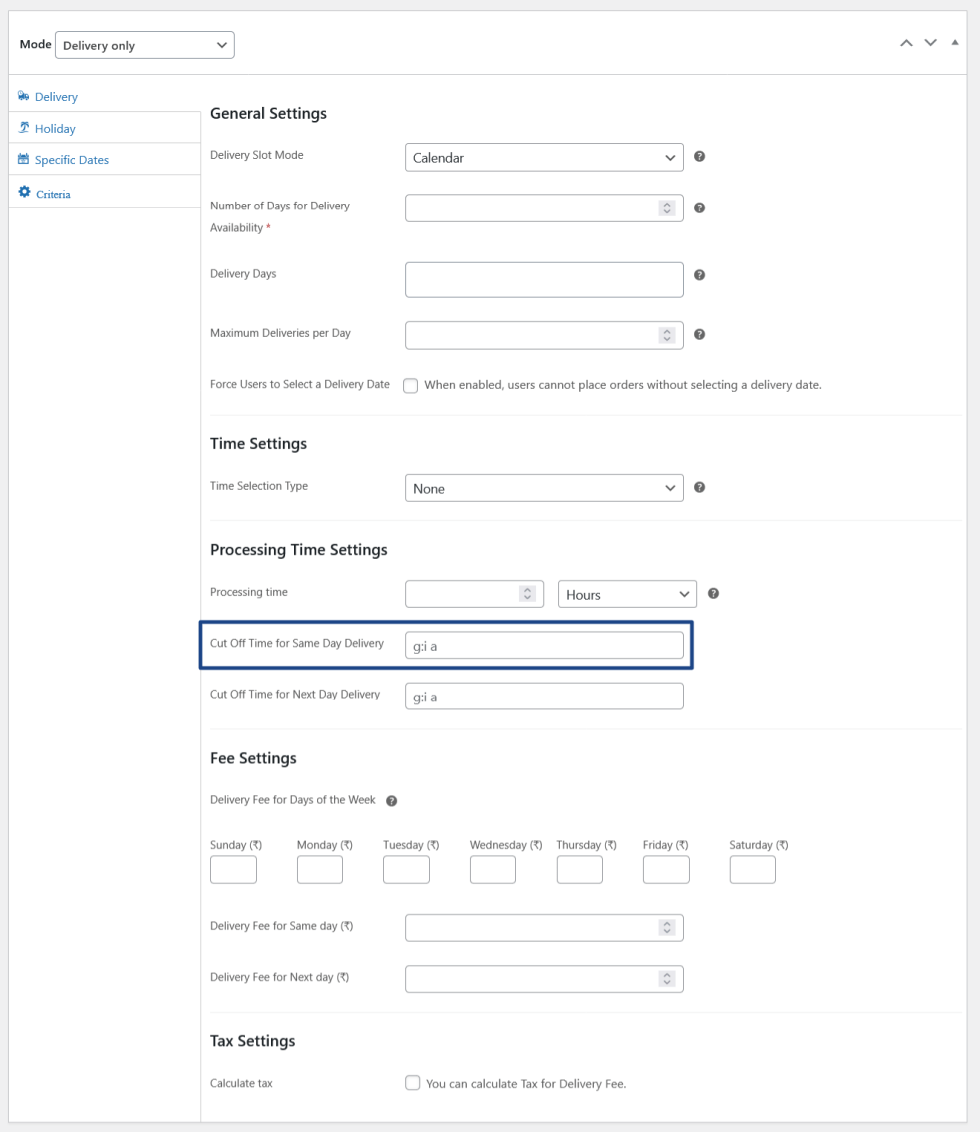Enable Force Users to Select a Delivery Date
The image size is (980, 1132).
coord(411,386)
